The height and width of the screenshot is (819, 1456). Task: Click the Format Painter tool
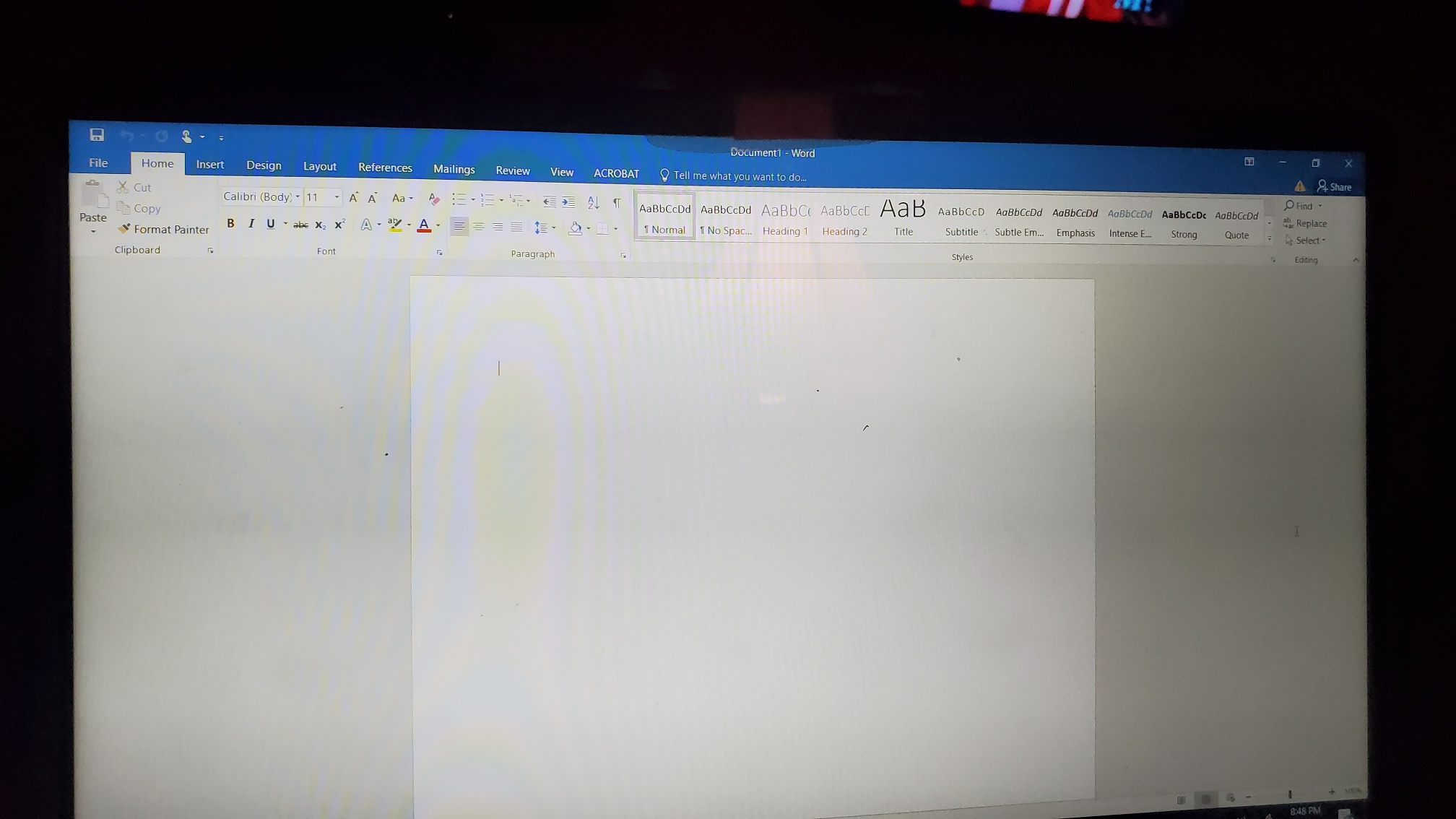[164, 229]
